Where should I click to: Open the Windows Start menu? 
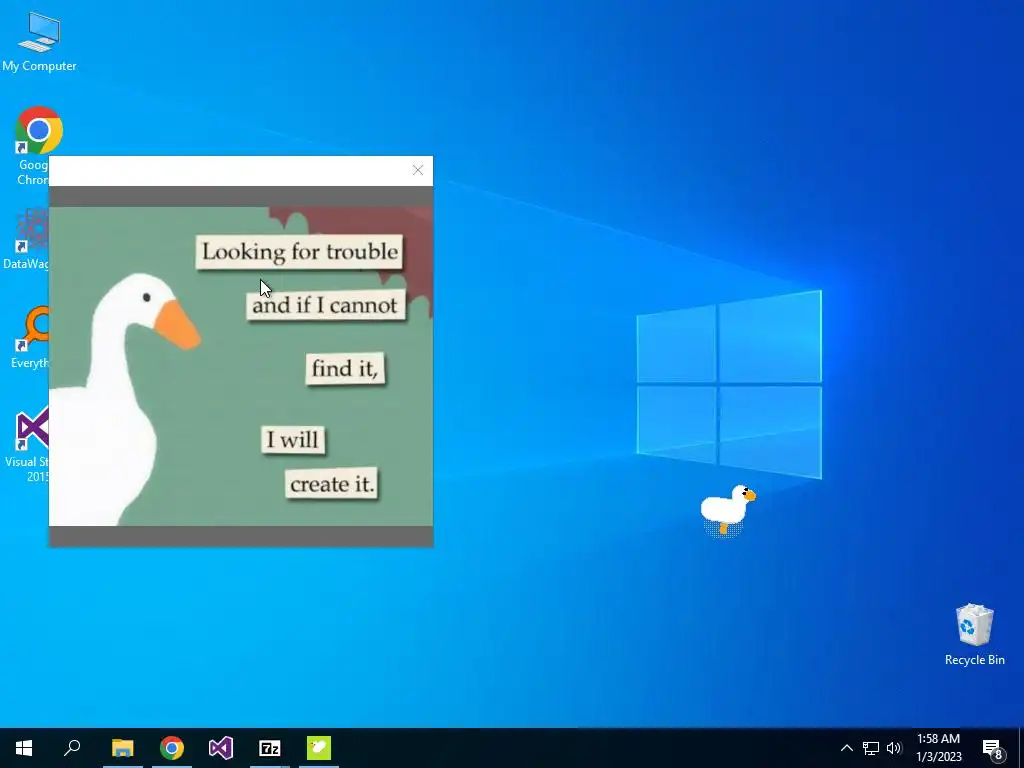pos(24,748)
